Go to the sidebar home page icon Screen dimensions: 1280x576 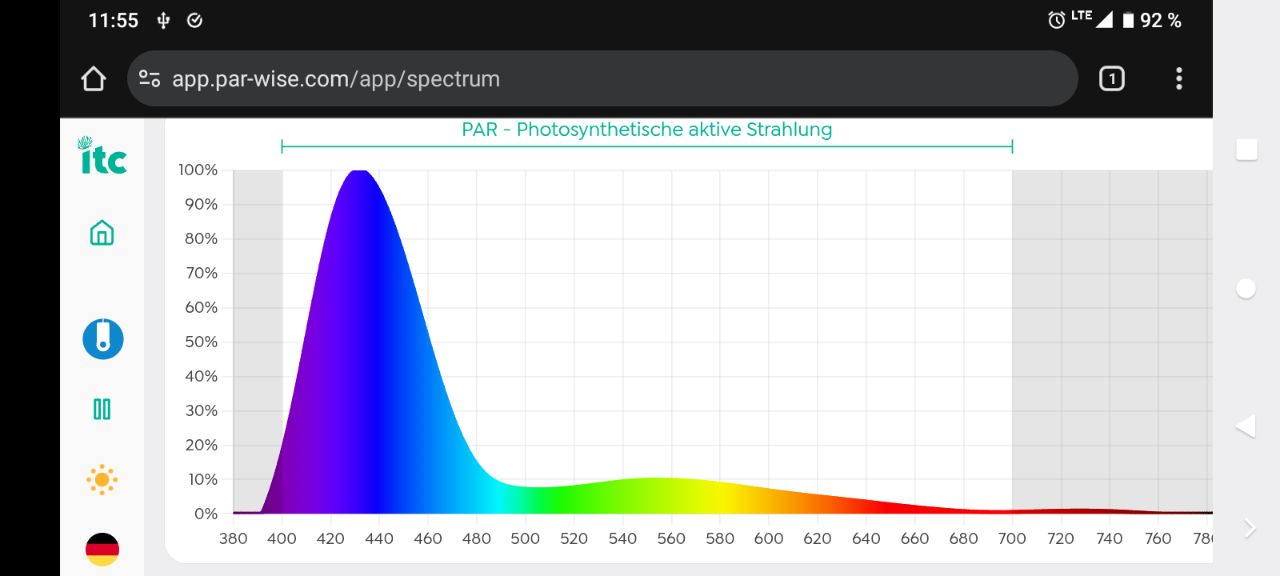pyautogui.click(x=102, y=233)
